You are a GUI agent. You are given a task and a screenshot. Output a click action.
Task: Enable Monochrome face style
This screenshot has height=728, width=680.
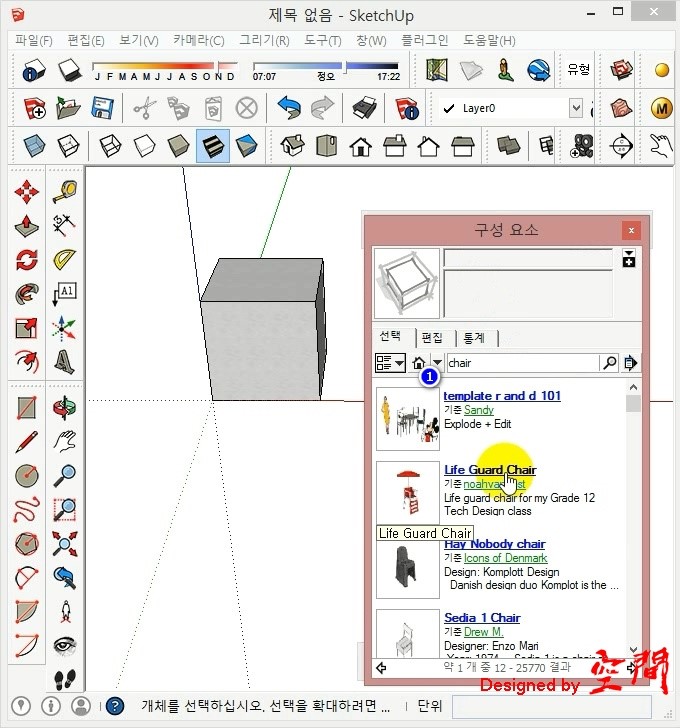tap(246, 146)
